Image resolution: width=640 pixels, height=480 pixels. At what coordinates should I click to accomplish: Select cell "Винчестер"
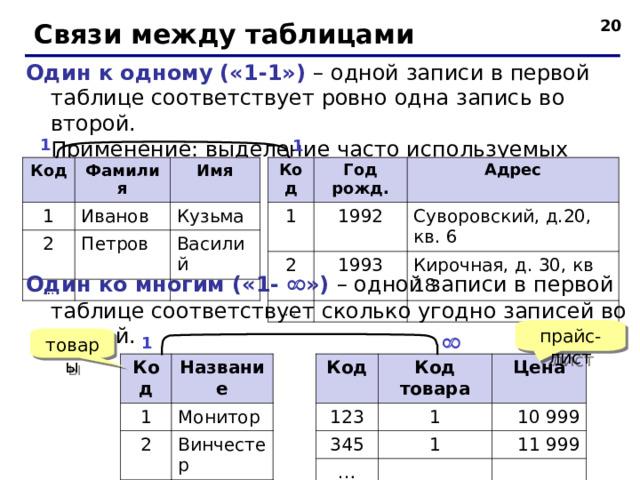coord(222,455)
